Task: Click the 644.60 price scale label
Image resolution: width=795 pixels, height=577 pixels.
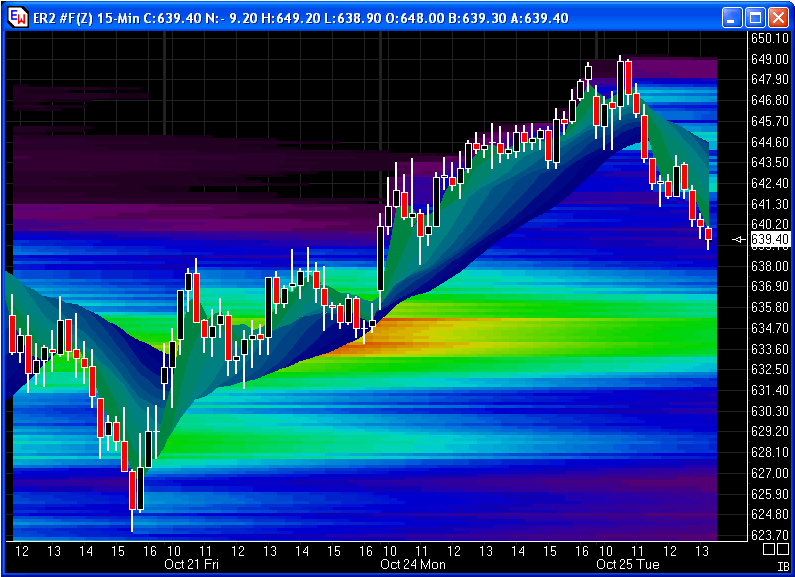Action: pyautogui.click(x=770, y=142)
